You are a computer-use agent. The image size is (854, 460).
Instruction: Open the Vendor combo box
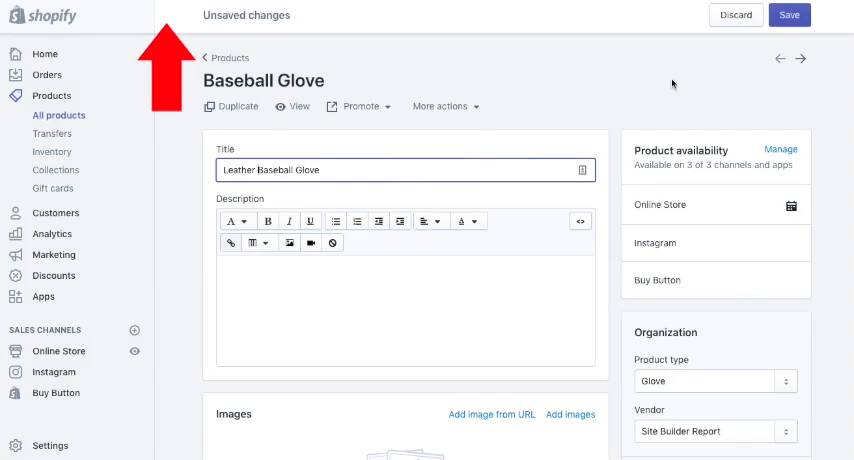tap(715, 432)
